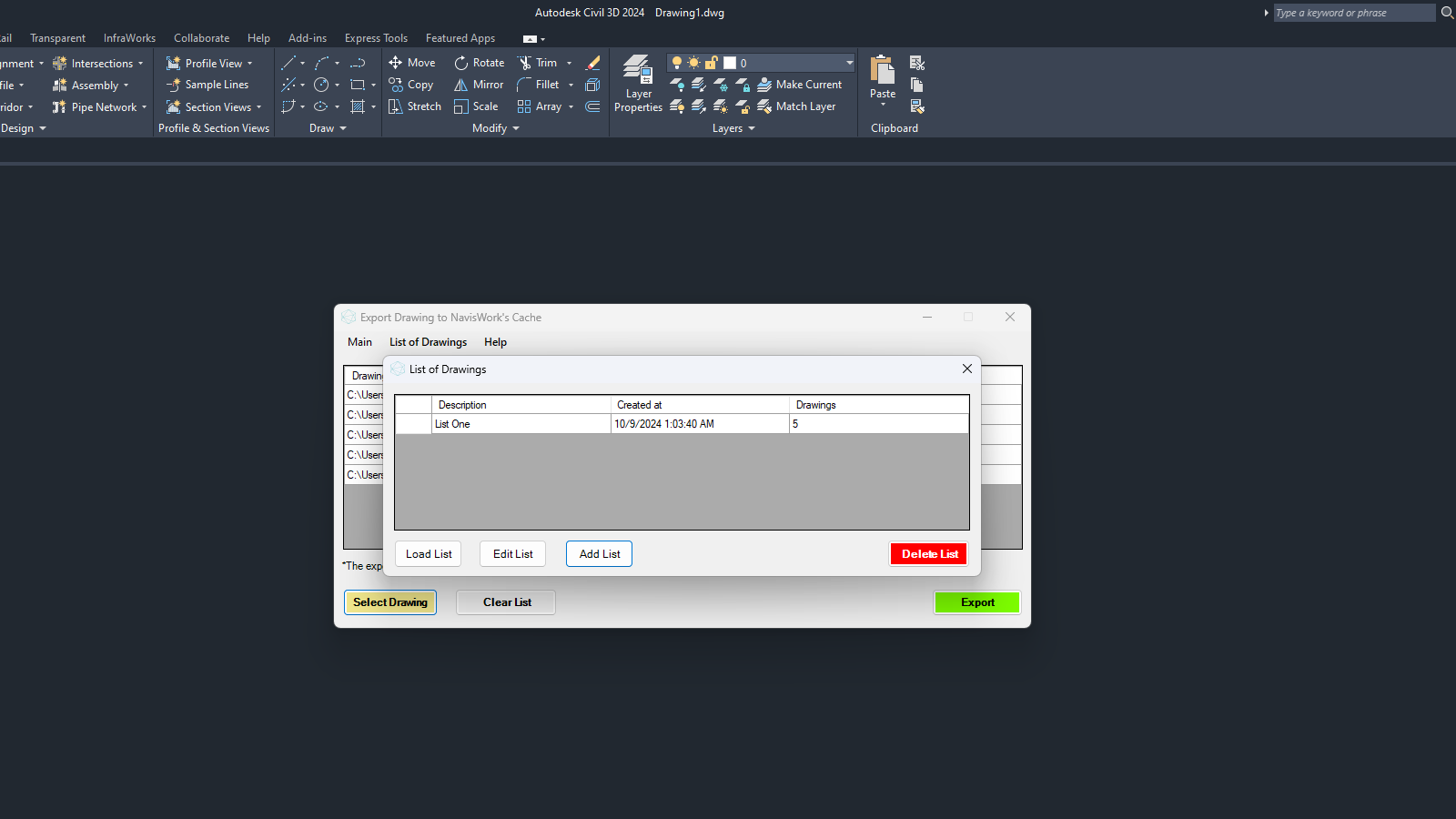1456x819 pixels.
Task: Click the Load List button
Action: pos(429,554)
